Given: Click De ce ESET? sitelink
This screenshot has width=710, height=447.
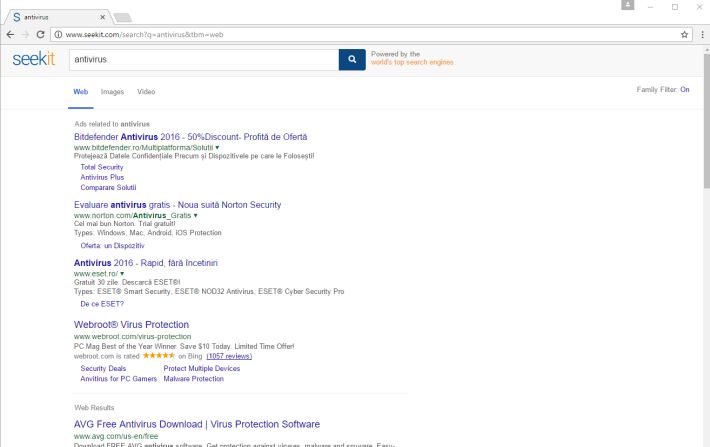Looking at the screenshot, I should tap(102, 304).
